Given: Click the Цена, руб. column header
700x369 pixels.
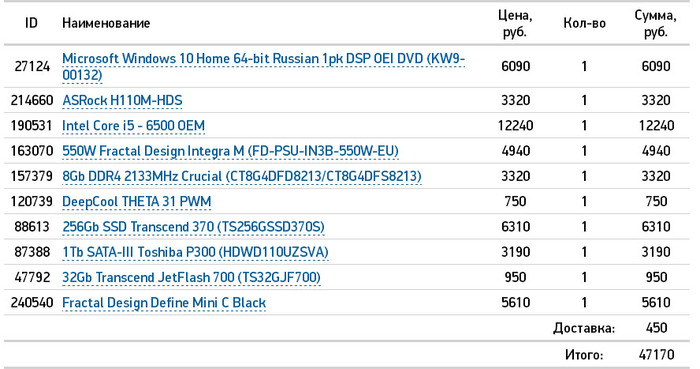Looking at the screenshot, I should 515,23.
